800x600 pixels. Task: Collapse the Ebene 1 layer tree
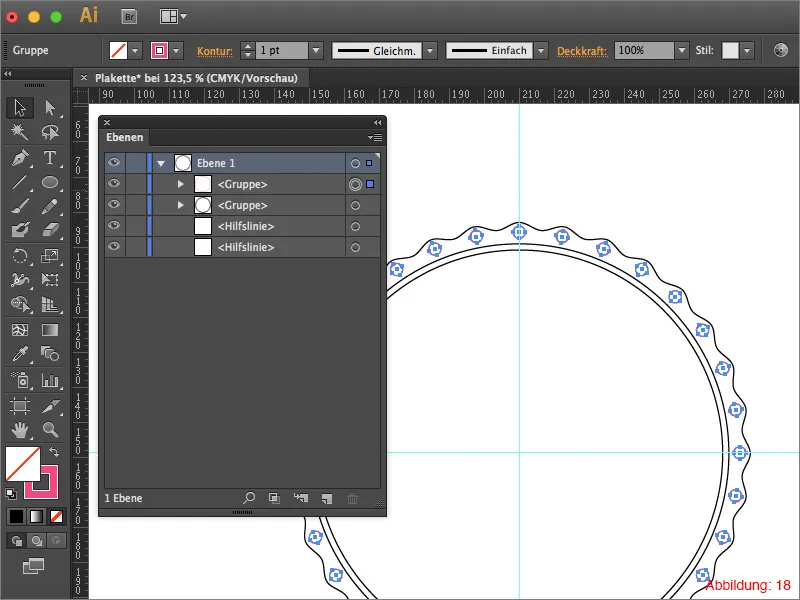point(161,163)
